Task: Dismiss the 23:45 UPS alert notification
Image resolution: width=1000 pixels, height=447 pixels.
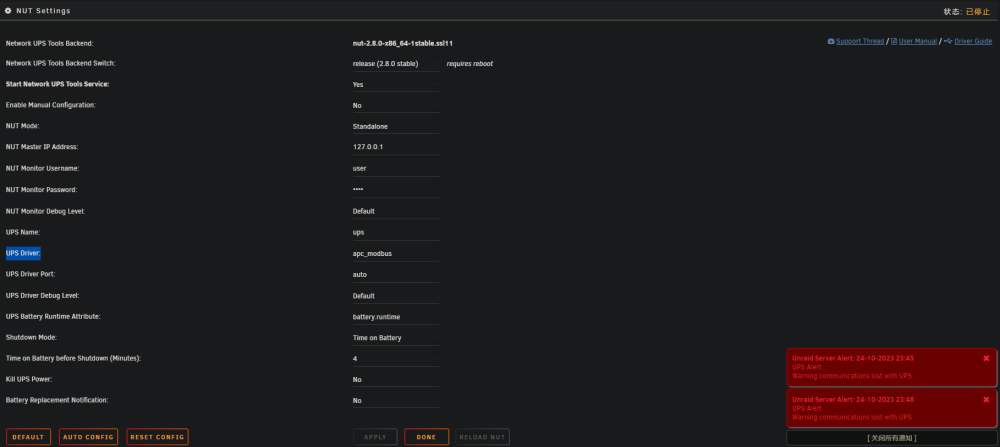Action: 986,358
